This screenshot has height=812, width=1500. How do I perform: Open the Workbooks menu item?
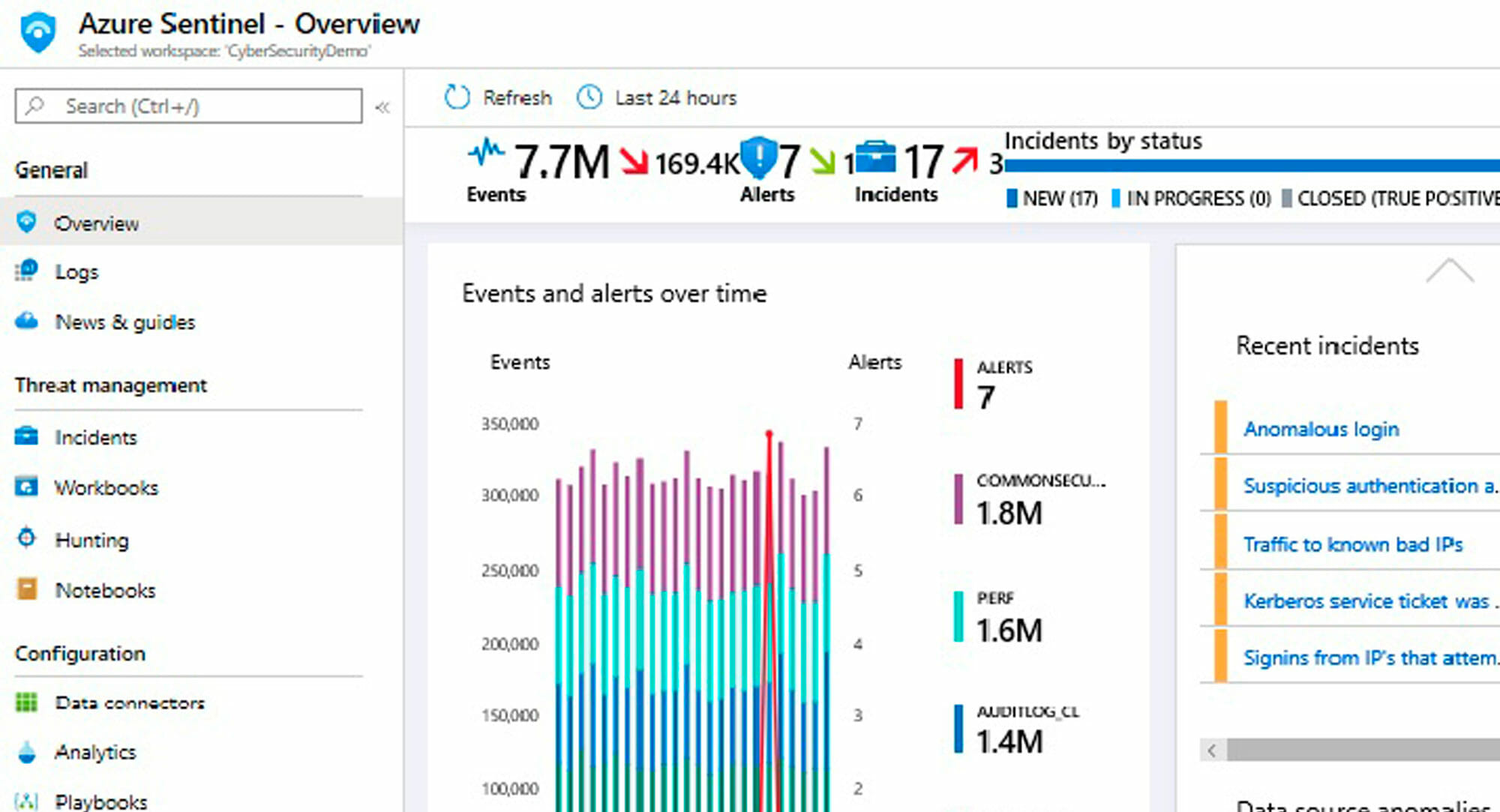coord(106,487)
